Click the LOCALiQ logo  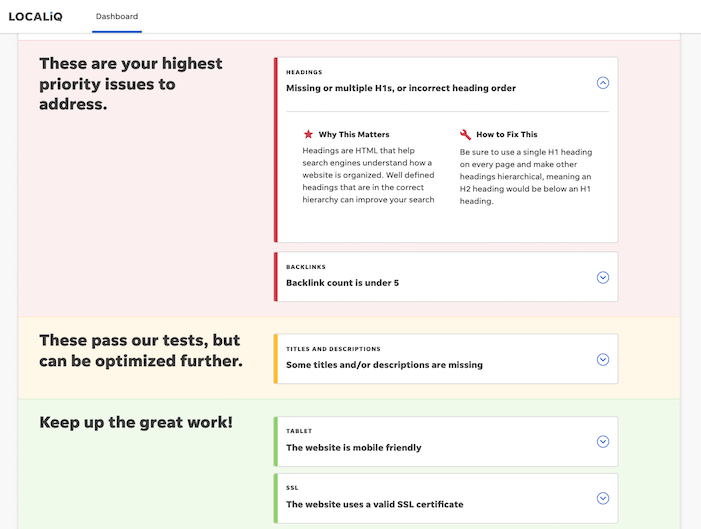coord(35,17)
